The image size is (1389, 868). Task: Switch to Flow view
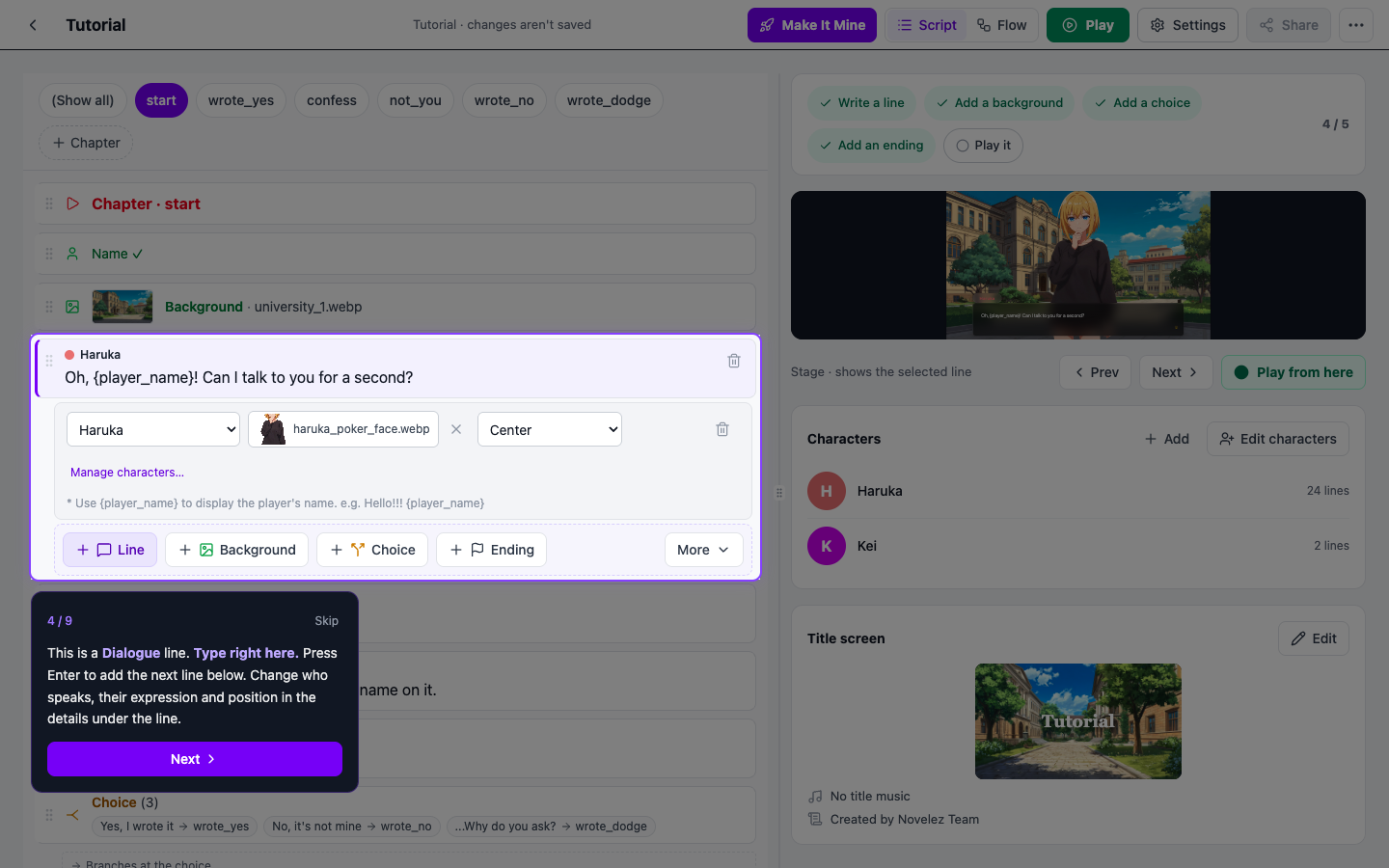(x=1001, y=25)
